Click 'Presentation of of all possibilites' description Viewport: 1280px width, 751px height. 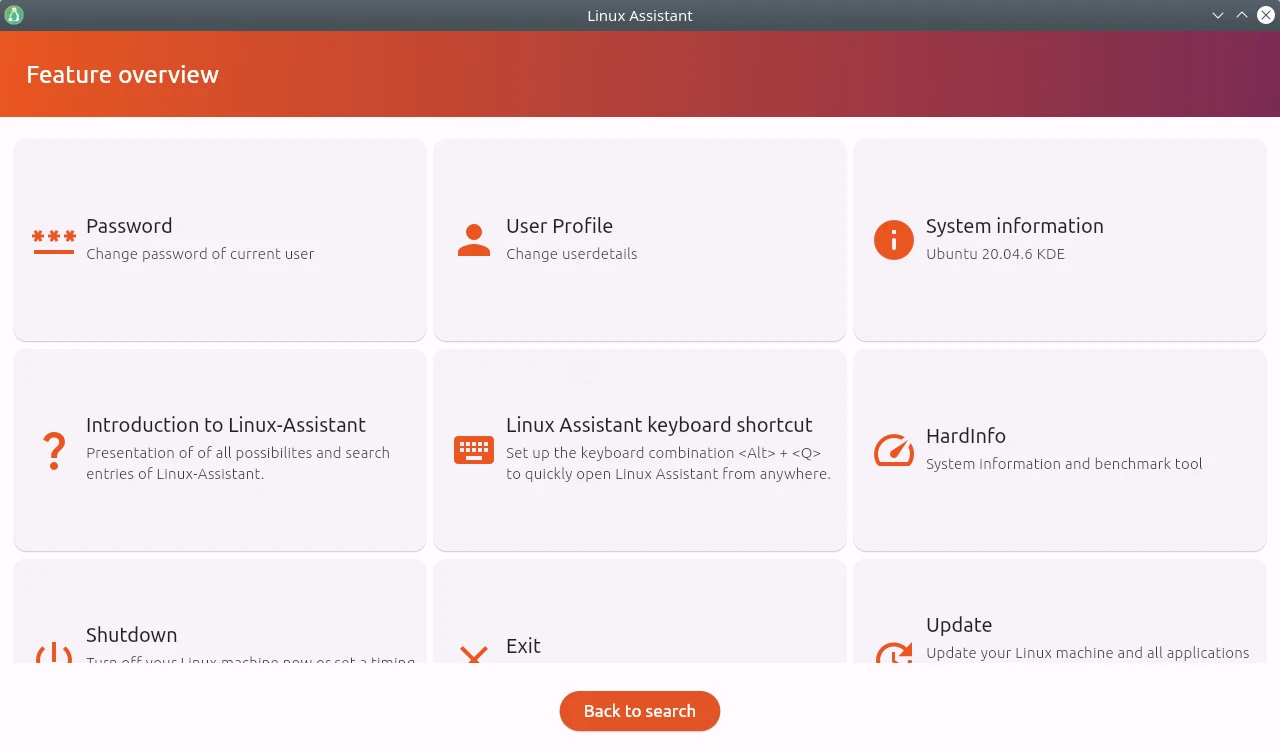click(x=238, y=463)
